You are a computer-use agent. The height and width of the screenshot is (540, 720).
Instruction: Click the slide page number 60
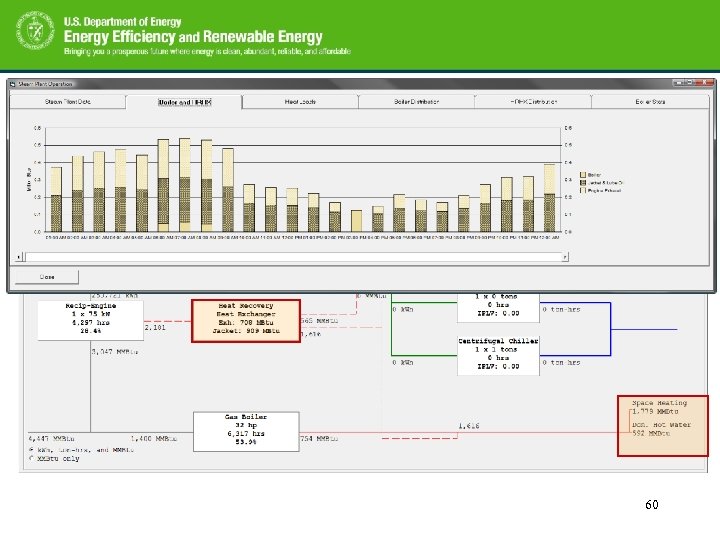tap(652, 505)
